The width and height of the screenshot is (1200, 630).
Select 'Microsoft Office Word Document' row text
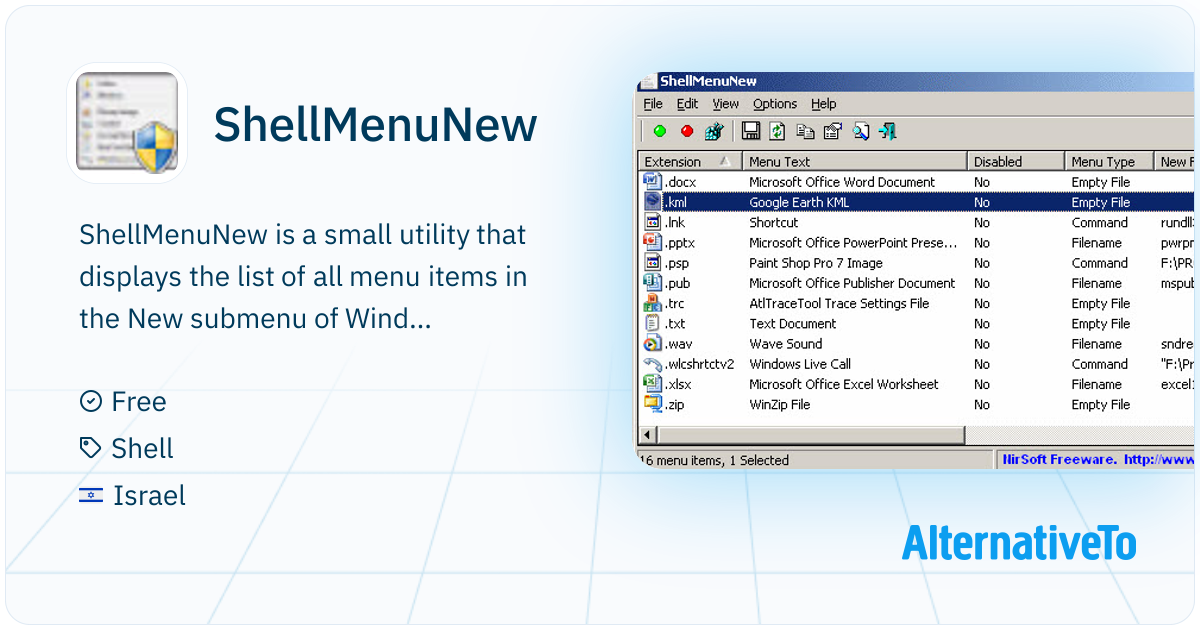pos(842,182)
